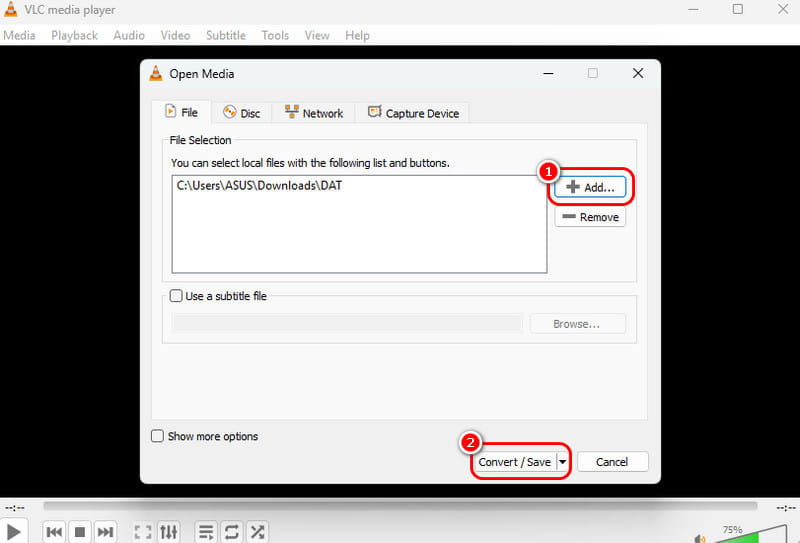Click the Cancel button
This screenshot has height=543, width=800.
612,462
